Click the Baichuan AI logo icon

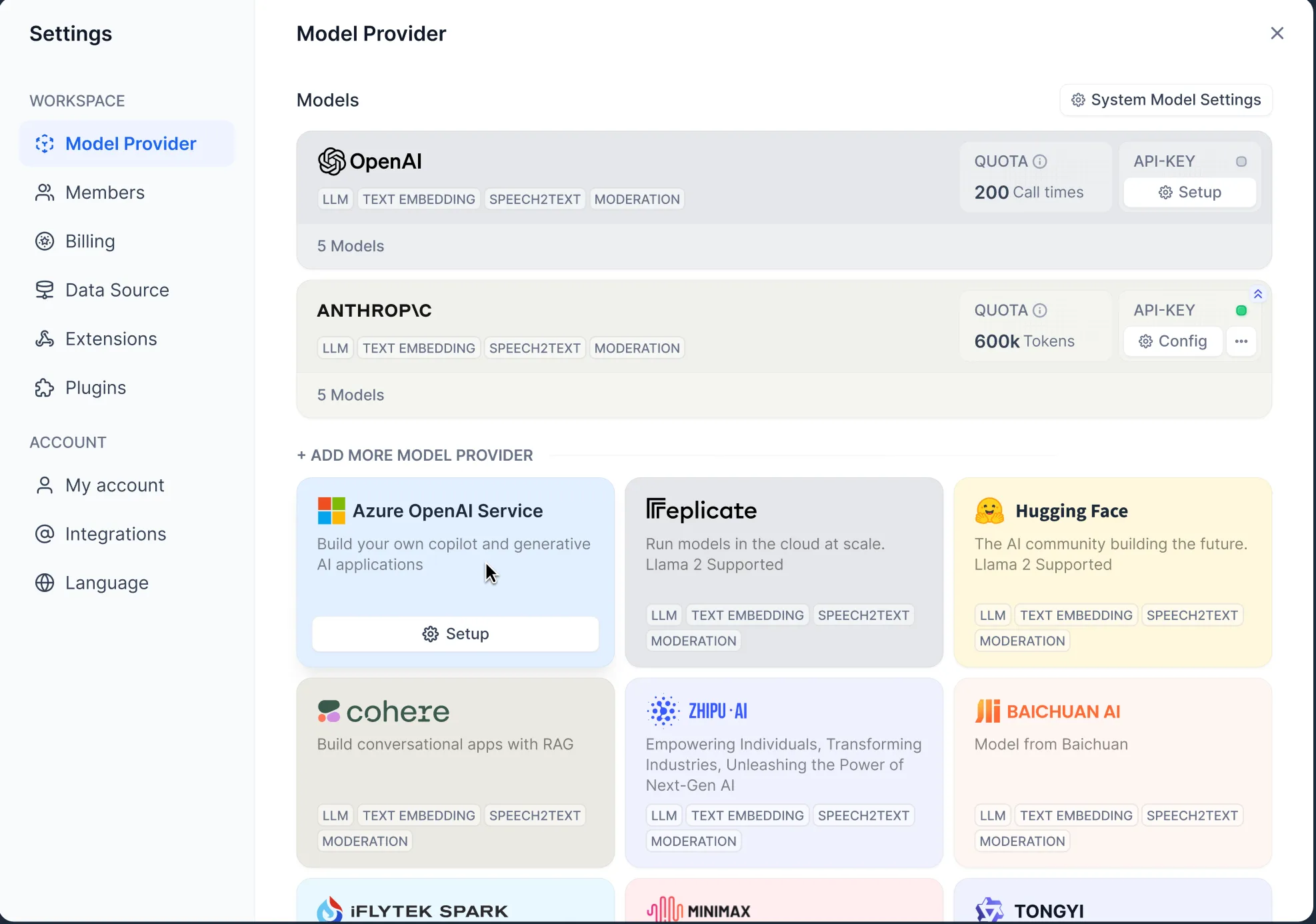coord(987,711)
